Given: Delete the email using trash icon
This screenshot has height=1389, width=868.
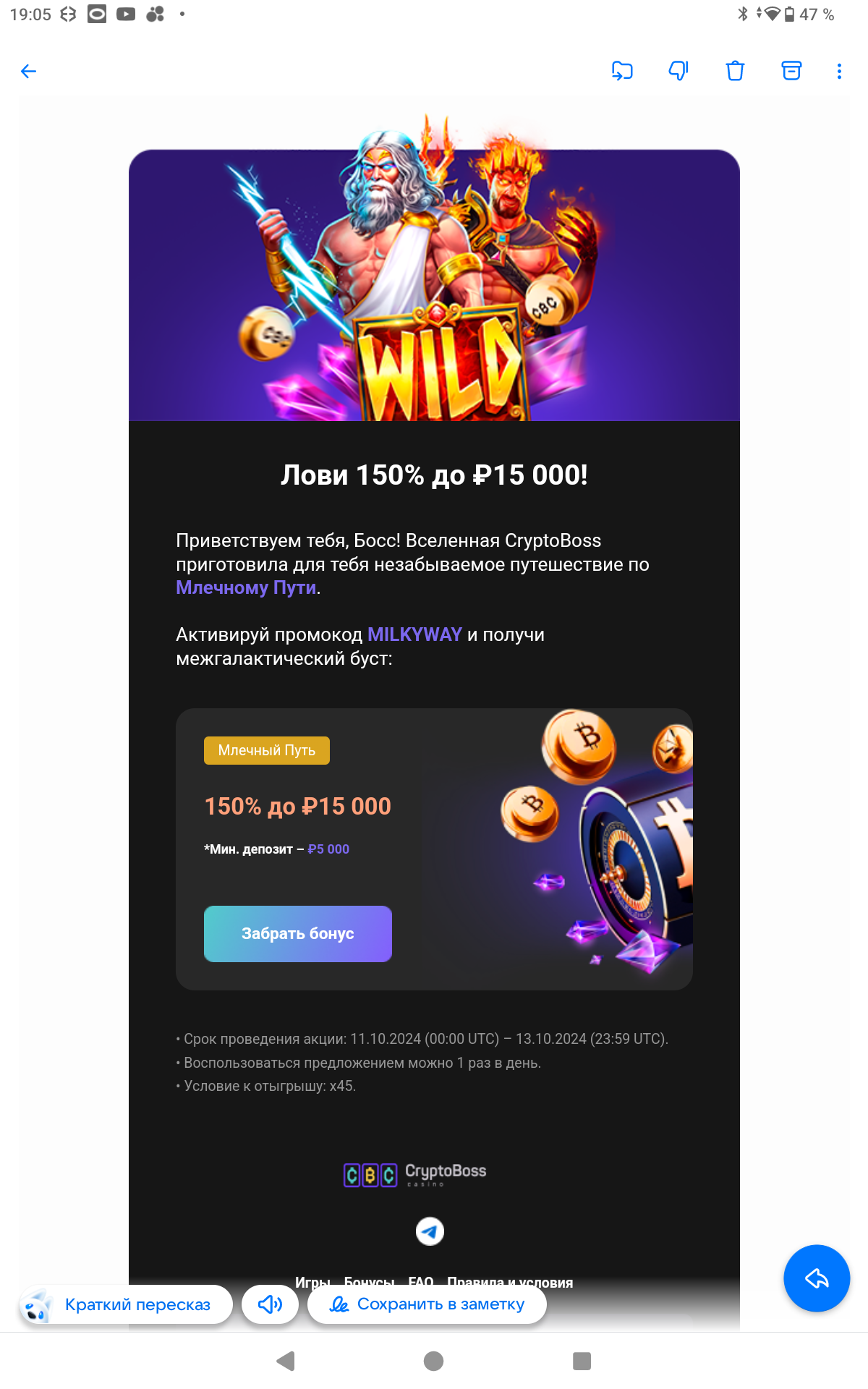Looking at the screenshot, I should pyautogui.click(x=735, y=71).
